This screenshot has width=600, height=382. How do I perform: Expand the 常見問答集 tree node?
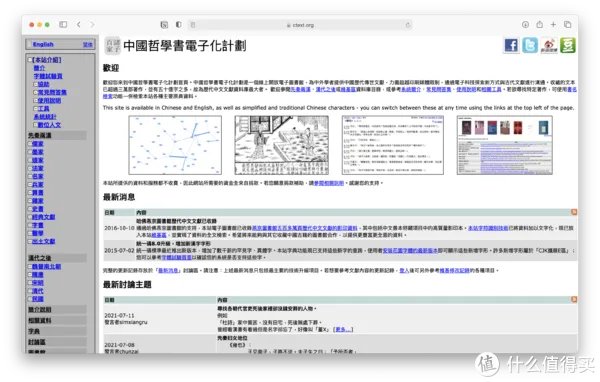tap(36, 92)
